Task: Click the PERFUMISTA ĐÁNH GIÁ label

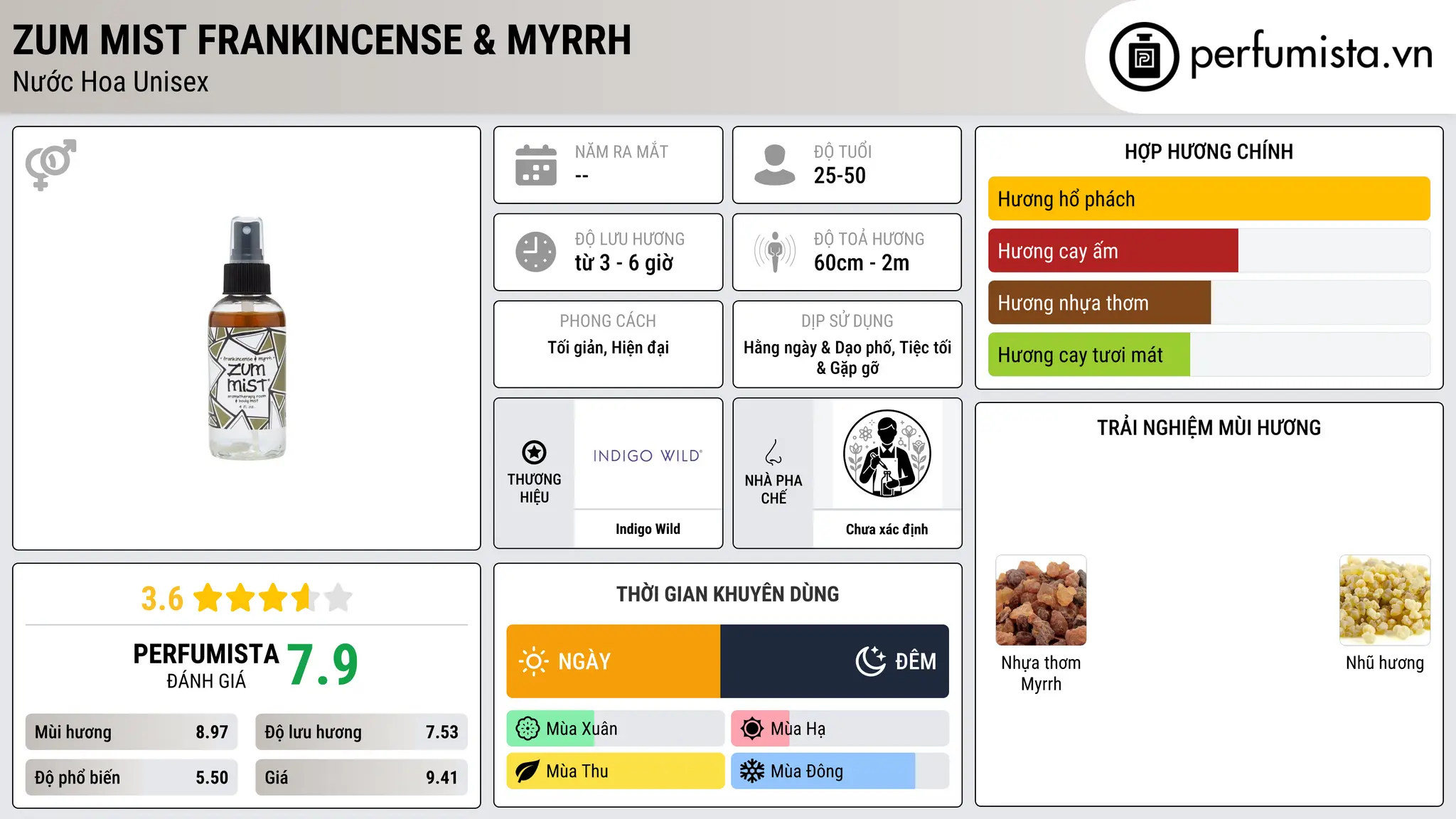Action: point(206,665)
